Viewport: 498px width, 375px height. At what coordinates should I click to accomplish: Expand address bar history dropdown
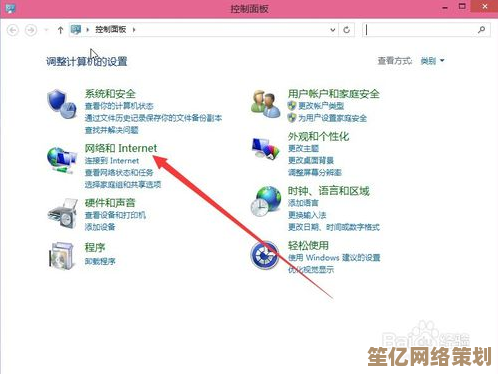pyautogui.click(x=332, y=30)
